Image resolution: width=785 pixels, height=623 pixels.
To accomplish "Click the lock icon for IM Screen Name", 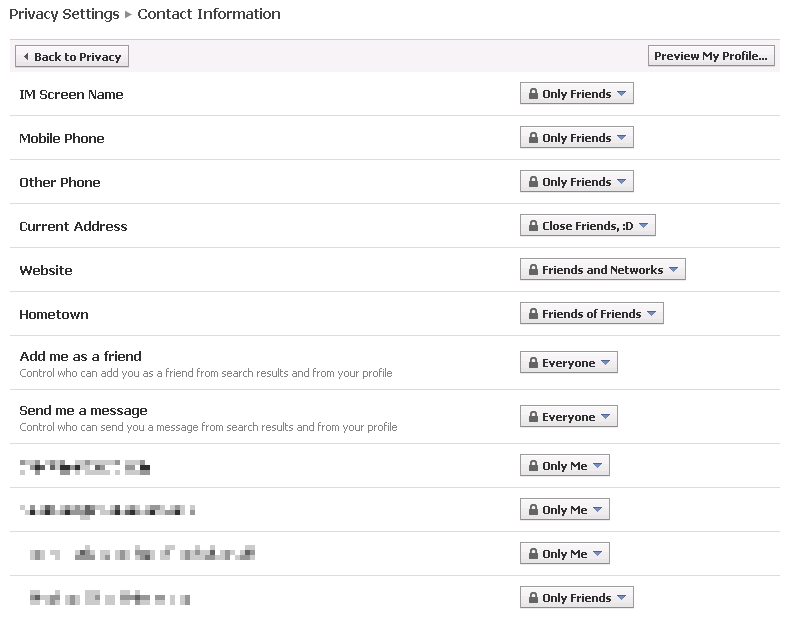I will pos(533,94).
